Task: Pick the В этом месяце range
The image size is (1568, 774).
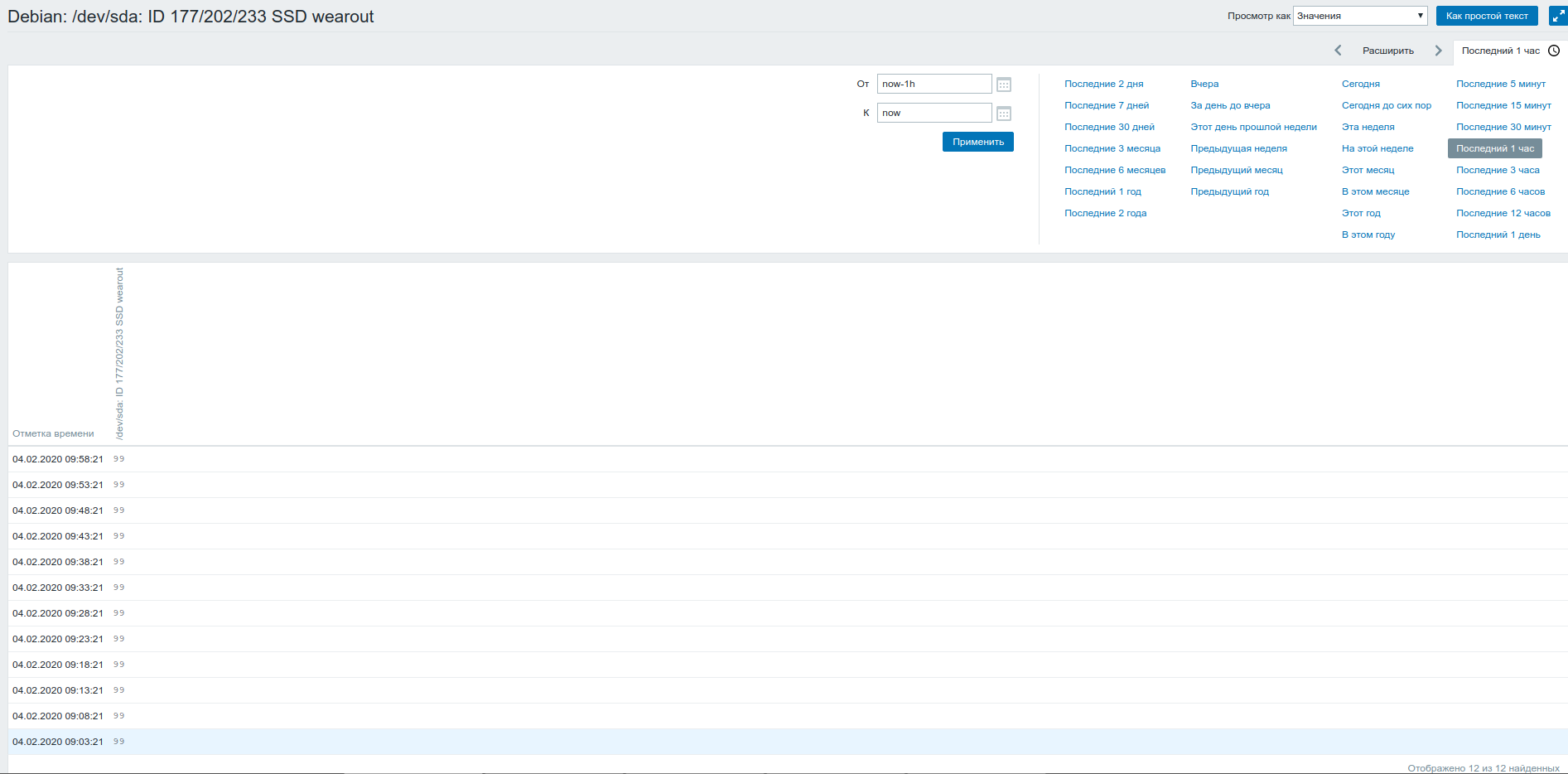Action: point(1375,191)
